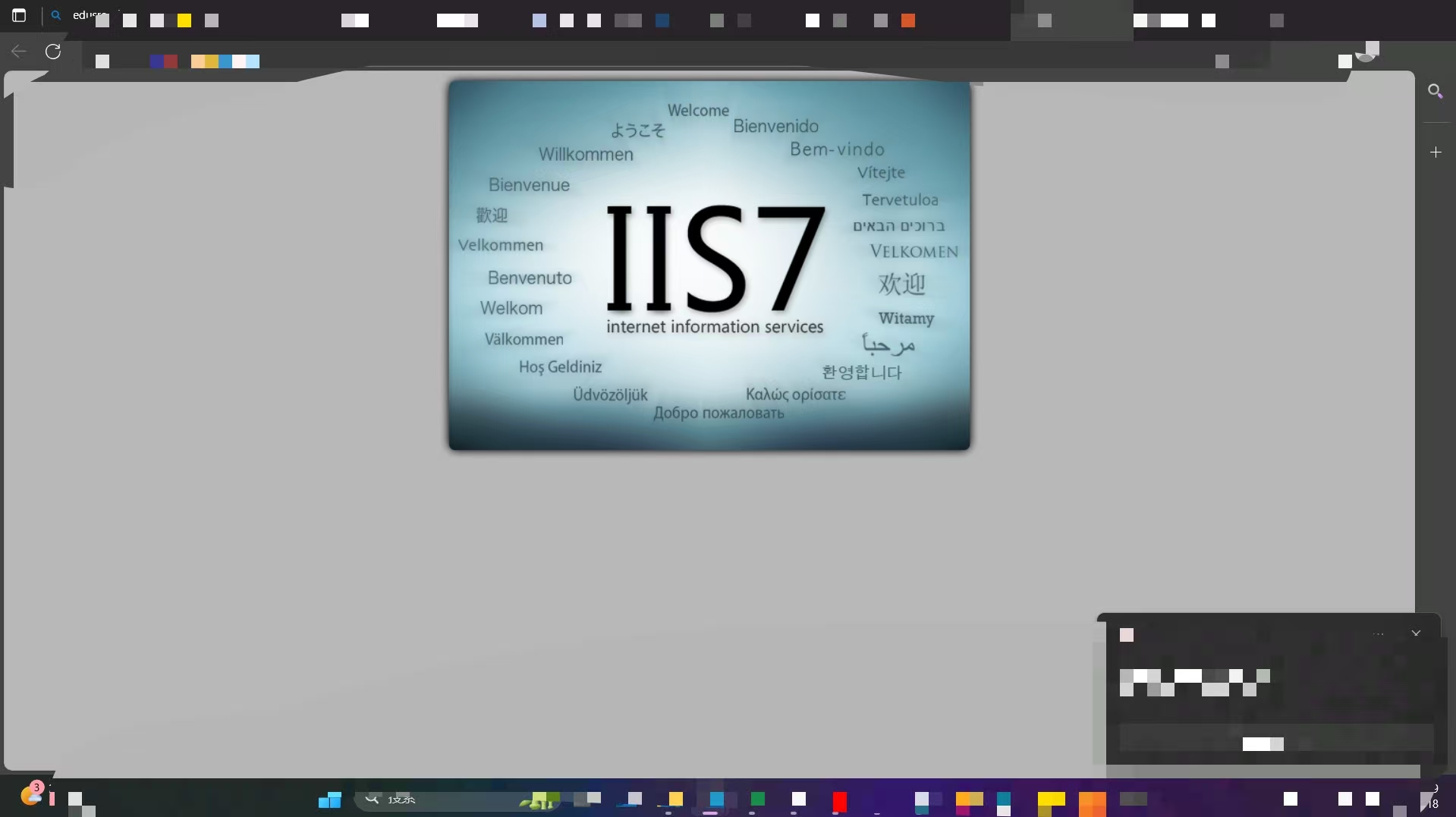Open the sidebar search icon
Screen dimensions: 1456x817
point(1435,92)
